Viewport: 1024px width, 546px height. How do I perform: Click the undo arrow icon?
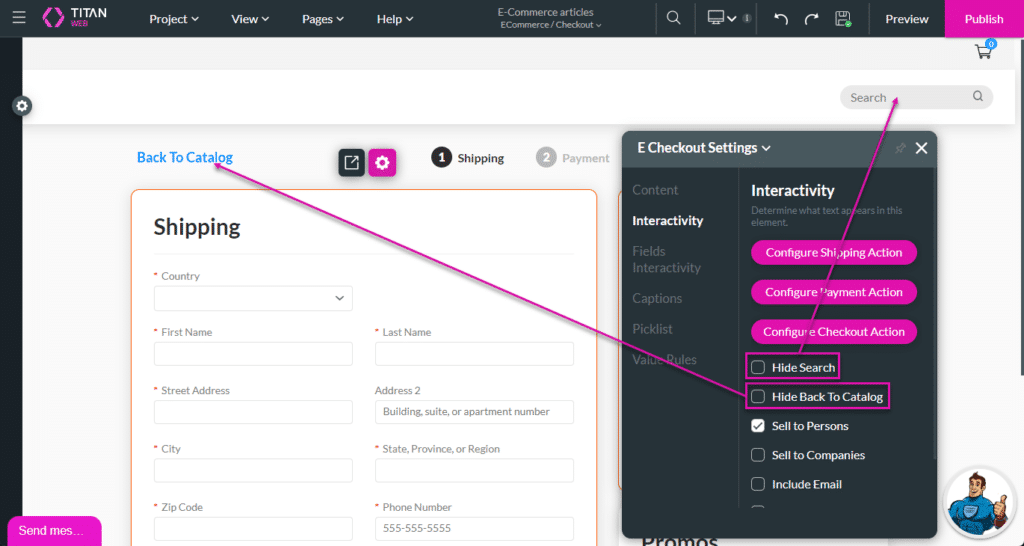[x=781, y=18]
